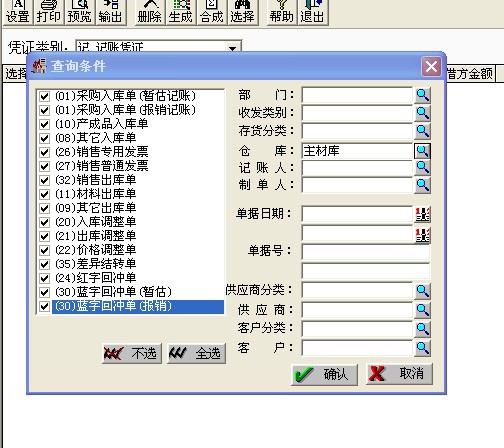Click the 删除 delete toolbar button
The image size is (504, 448).
150,12
